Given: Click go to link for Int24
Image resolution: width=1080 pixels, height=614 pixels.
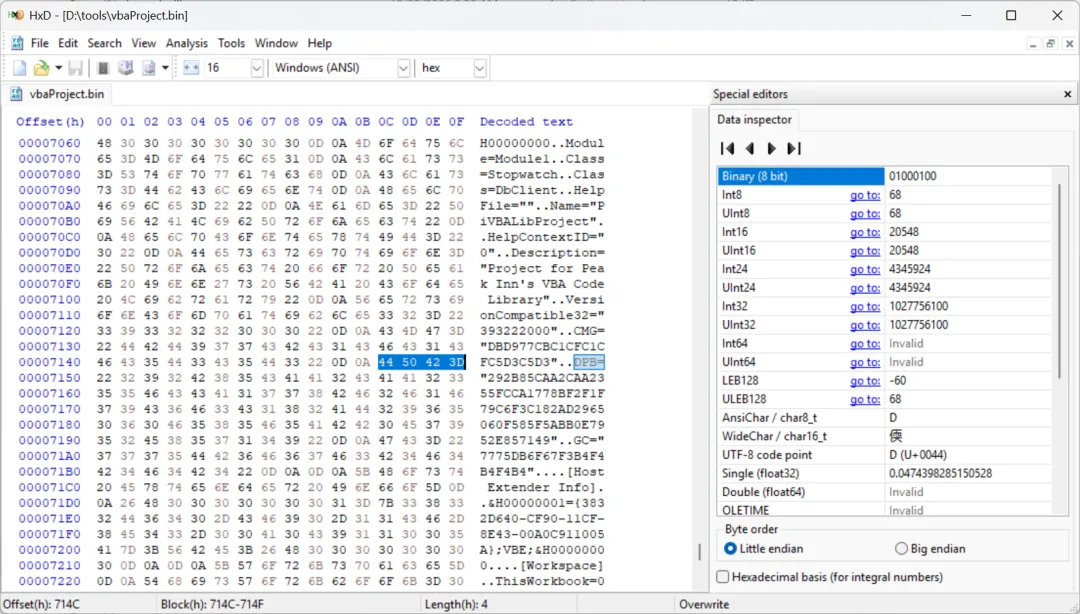Looking at the screenshot, I should coord(864,269).
